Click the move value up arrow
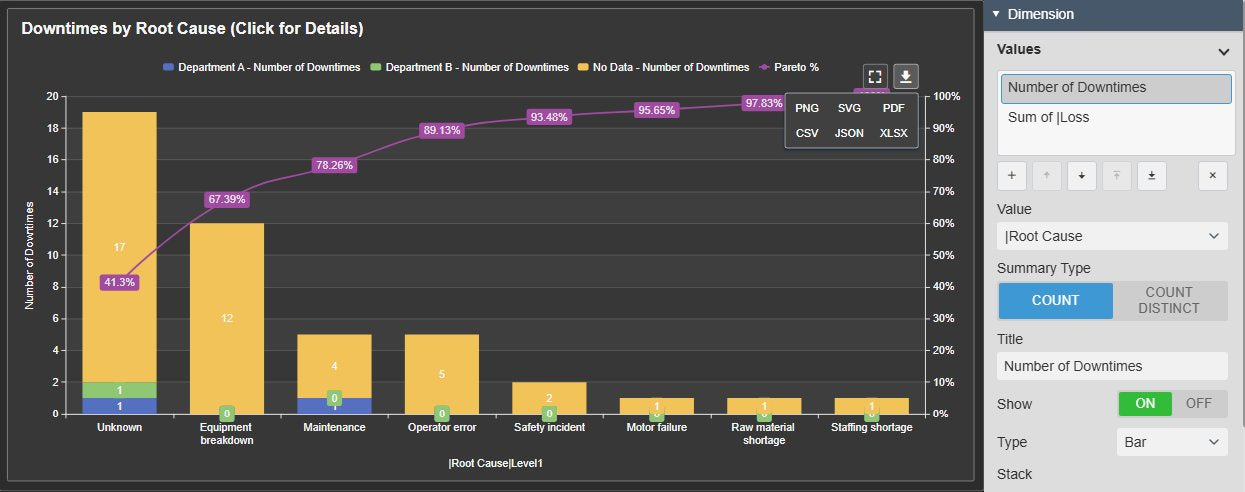1245x492 pixels. click(1046, 175)
